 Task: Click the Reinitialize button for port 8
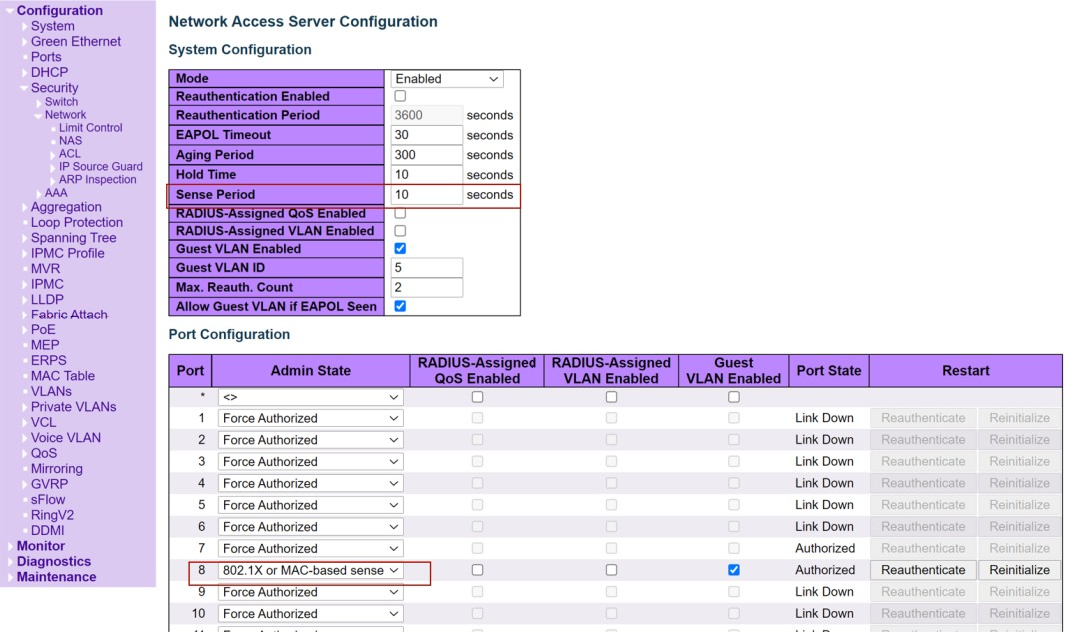point(1019,569)
